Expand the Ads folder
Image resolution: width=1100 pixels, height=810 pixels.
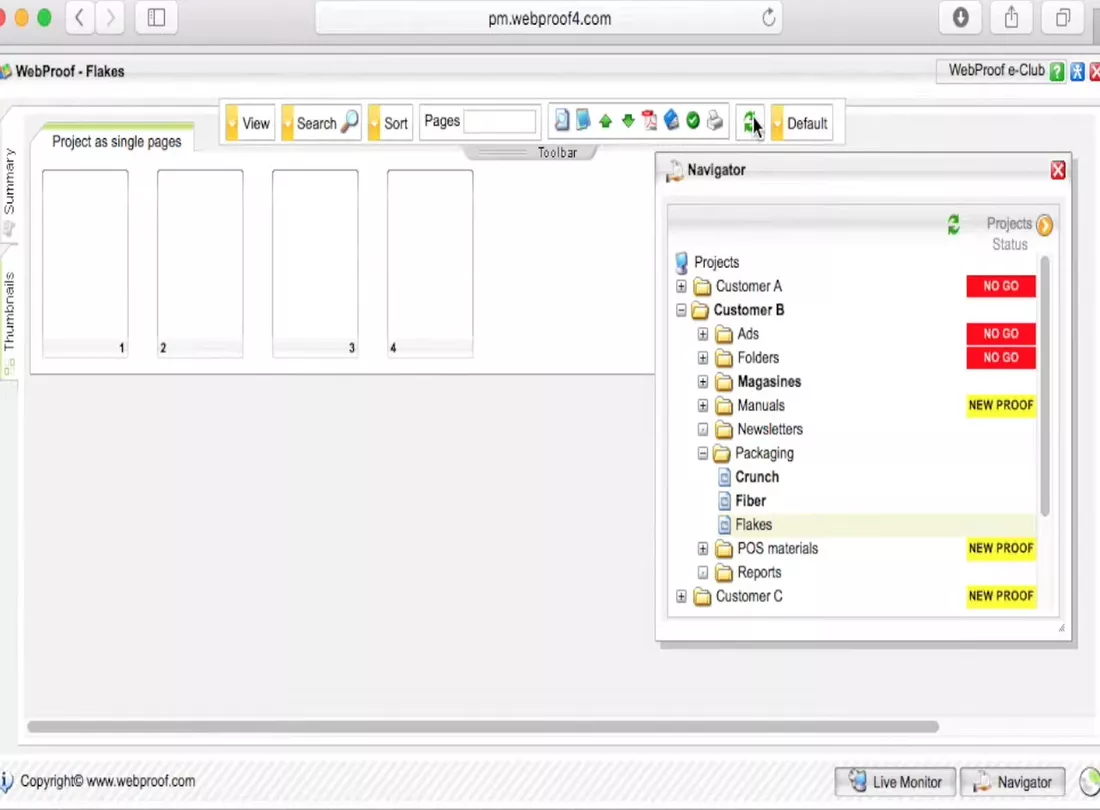coord(702,334)
